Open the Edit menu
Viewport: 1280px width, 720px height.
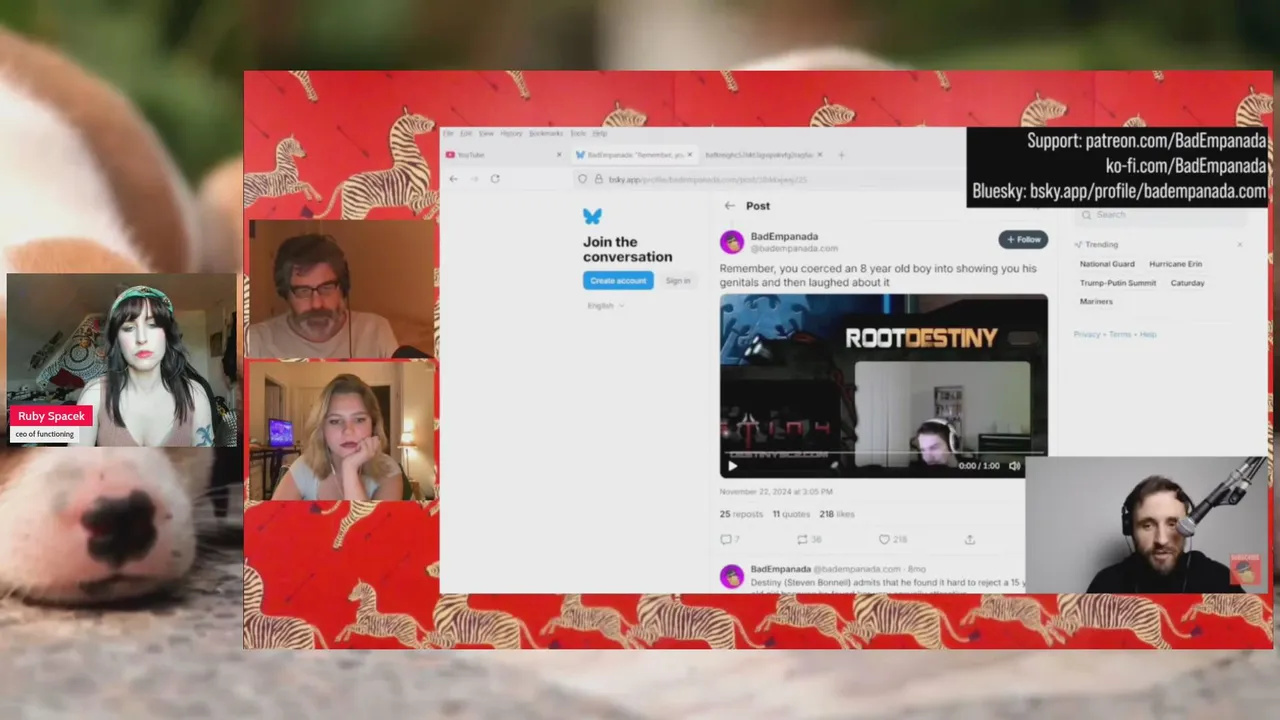[466, 133]
